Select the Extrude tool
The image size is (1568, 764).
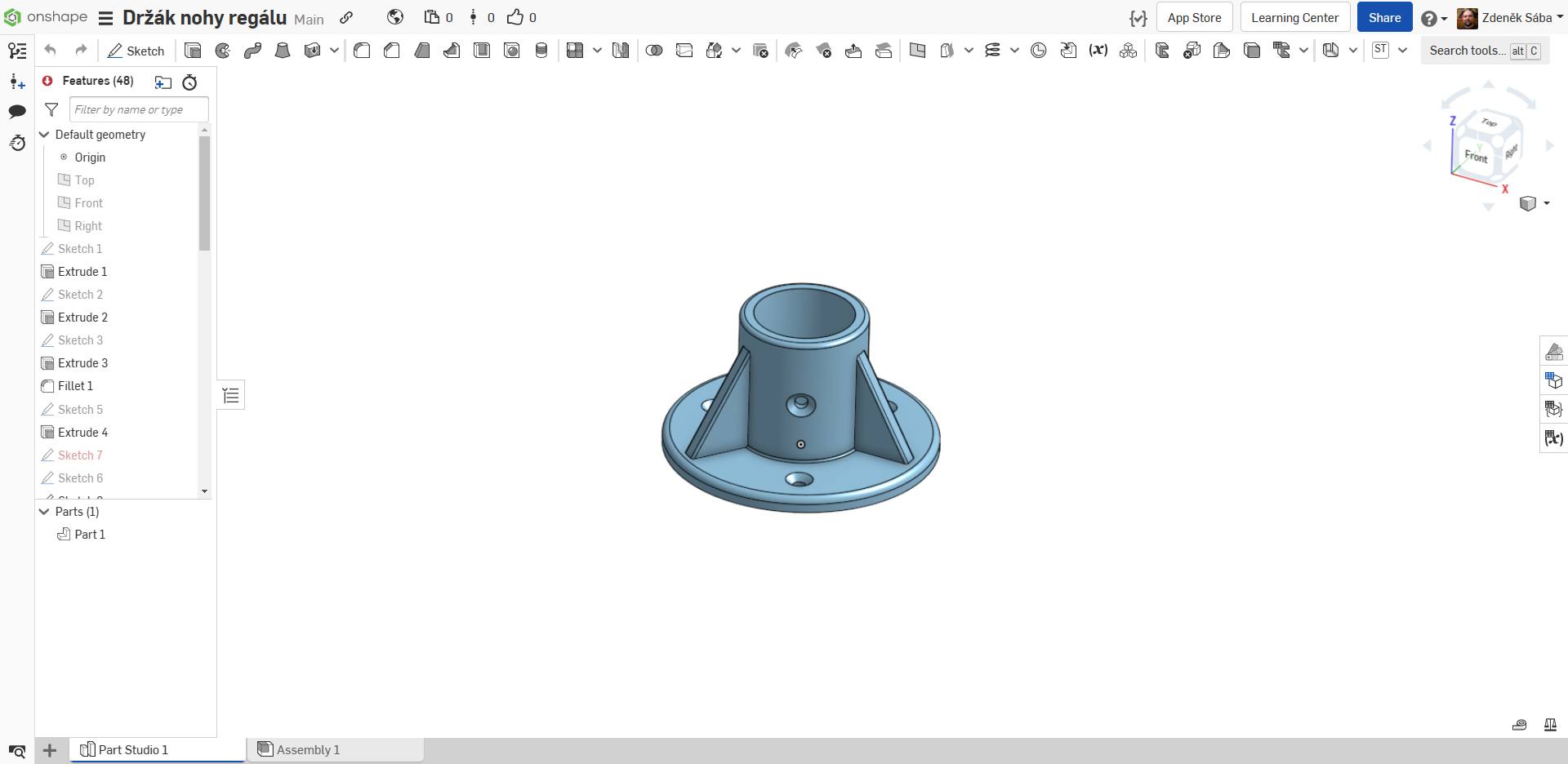coord(193,51)
